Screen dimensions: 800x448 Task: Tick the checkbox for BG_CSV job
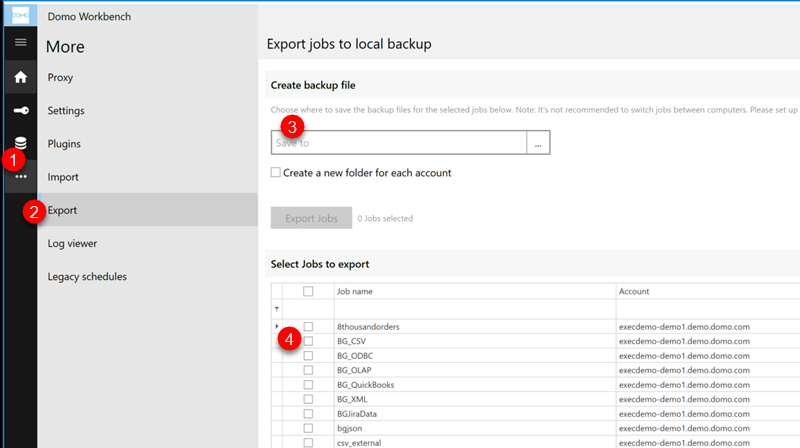pyautogui.click(x=308, y=341)
